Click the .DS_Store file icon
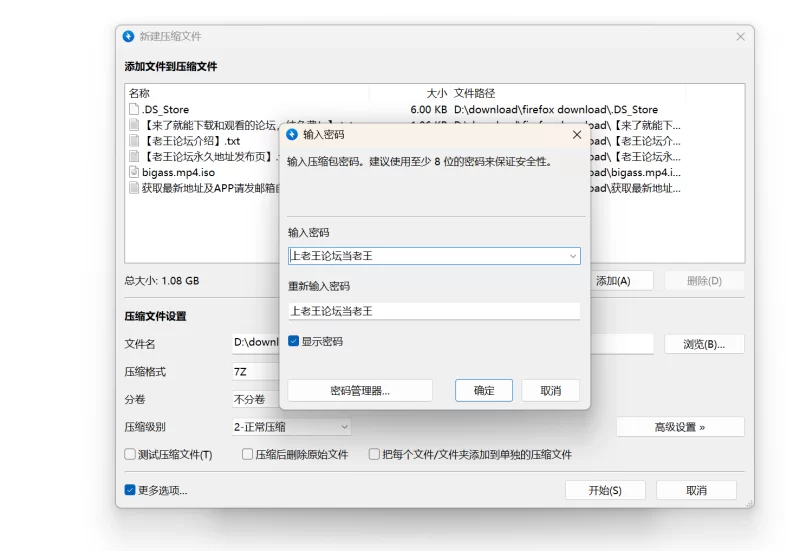Screen dimensions: 800x551 [133, 109]
